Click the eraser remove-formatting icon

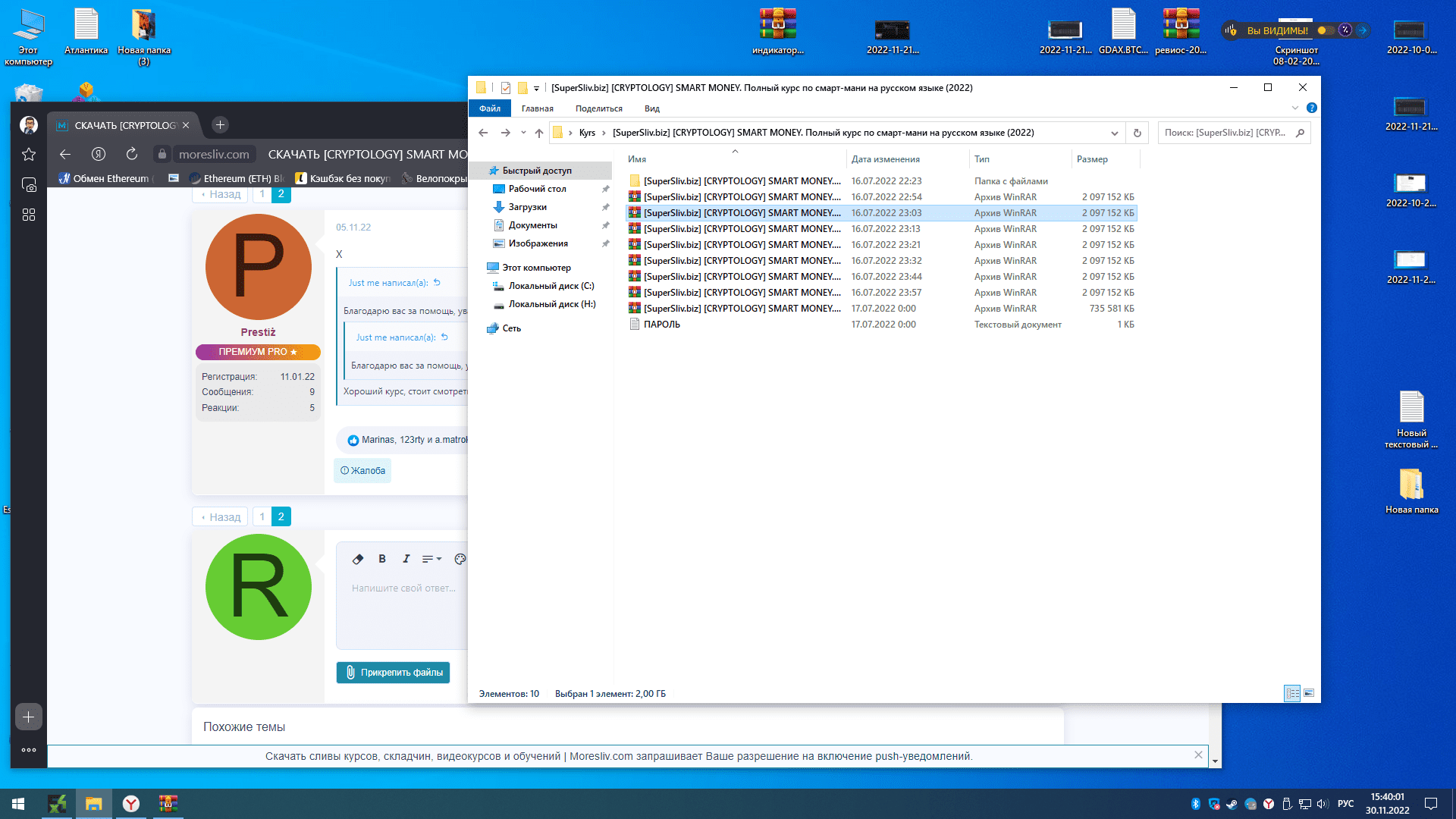tap(358, 559)
